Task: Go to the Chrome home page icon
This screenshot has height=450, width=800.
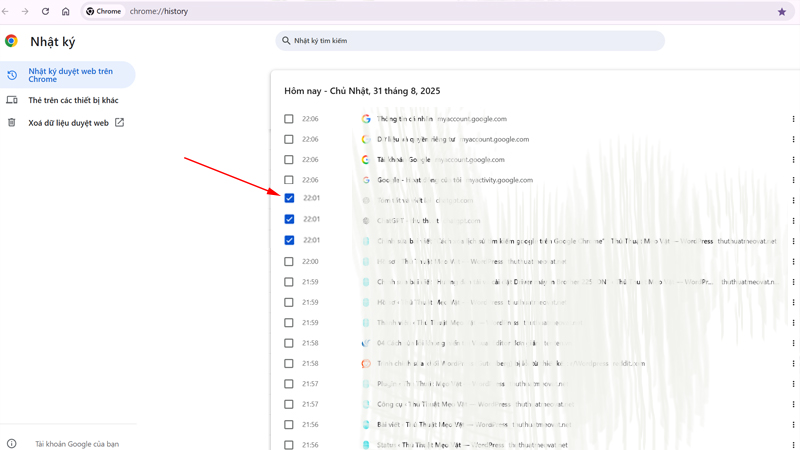Action: pos(66,12)
